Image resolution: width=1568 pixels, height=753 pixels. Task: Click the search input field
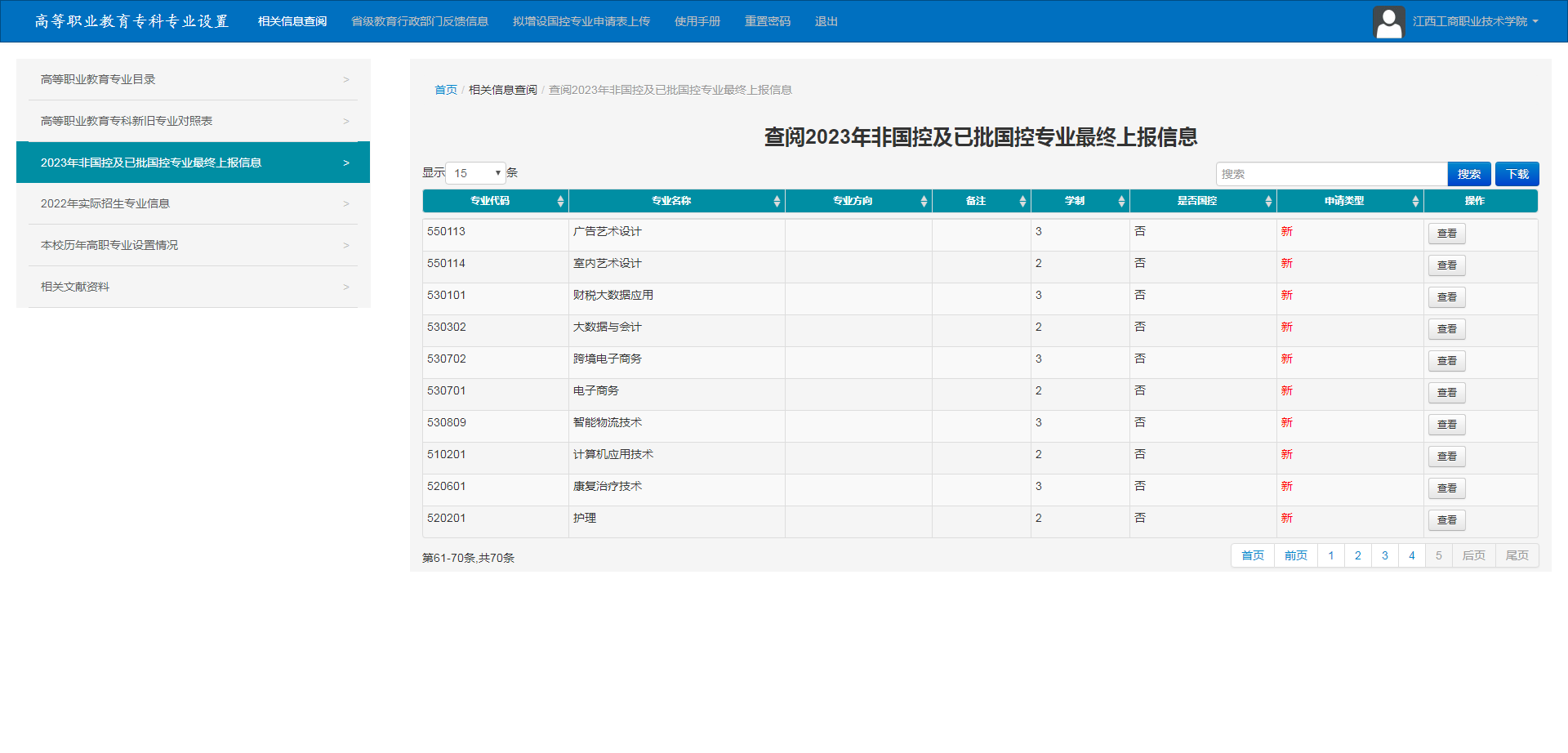(x=1331, y=174)
